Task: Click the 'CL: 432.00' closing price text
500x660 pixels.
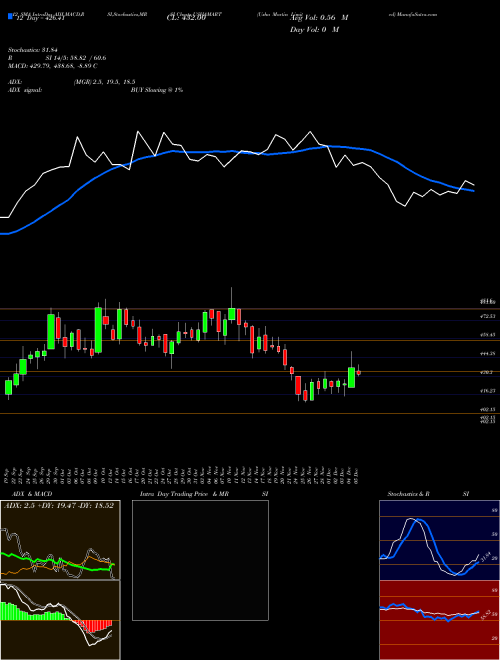Action: [186, 18]
